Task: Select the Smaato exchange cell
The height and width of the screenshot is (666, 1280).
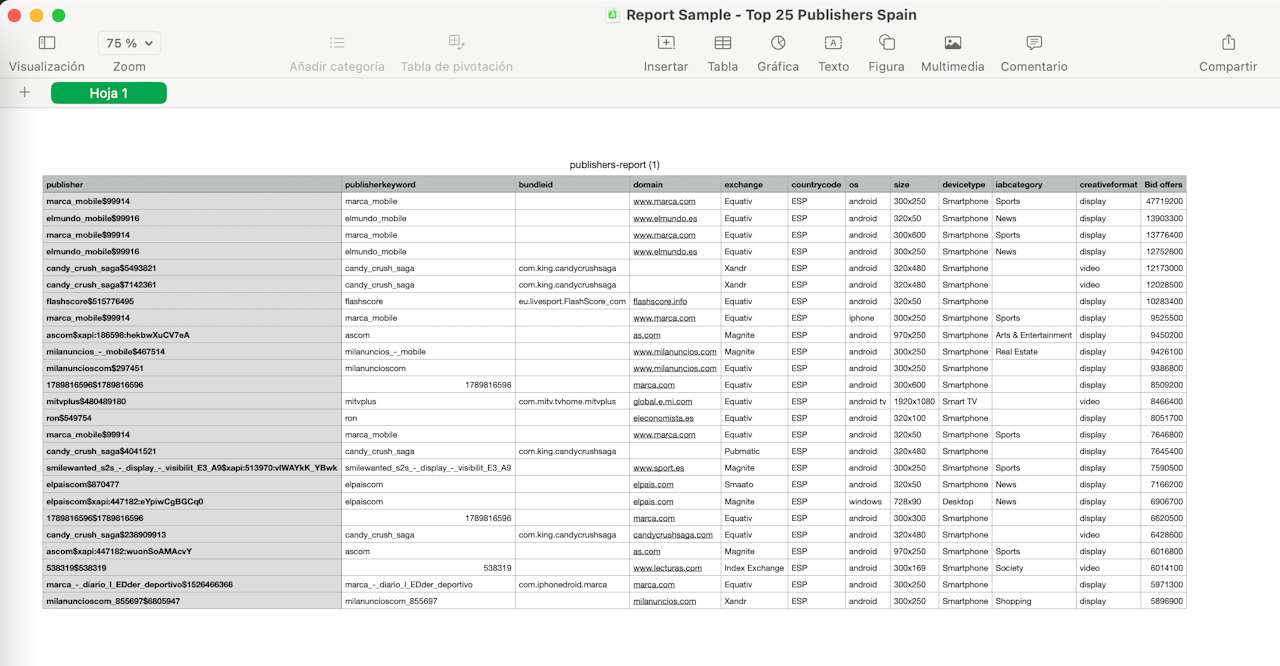Action: 754,485
